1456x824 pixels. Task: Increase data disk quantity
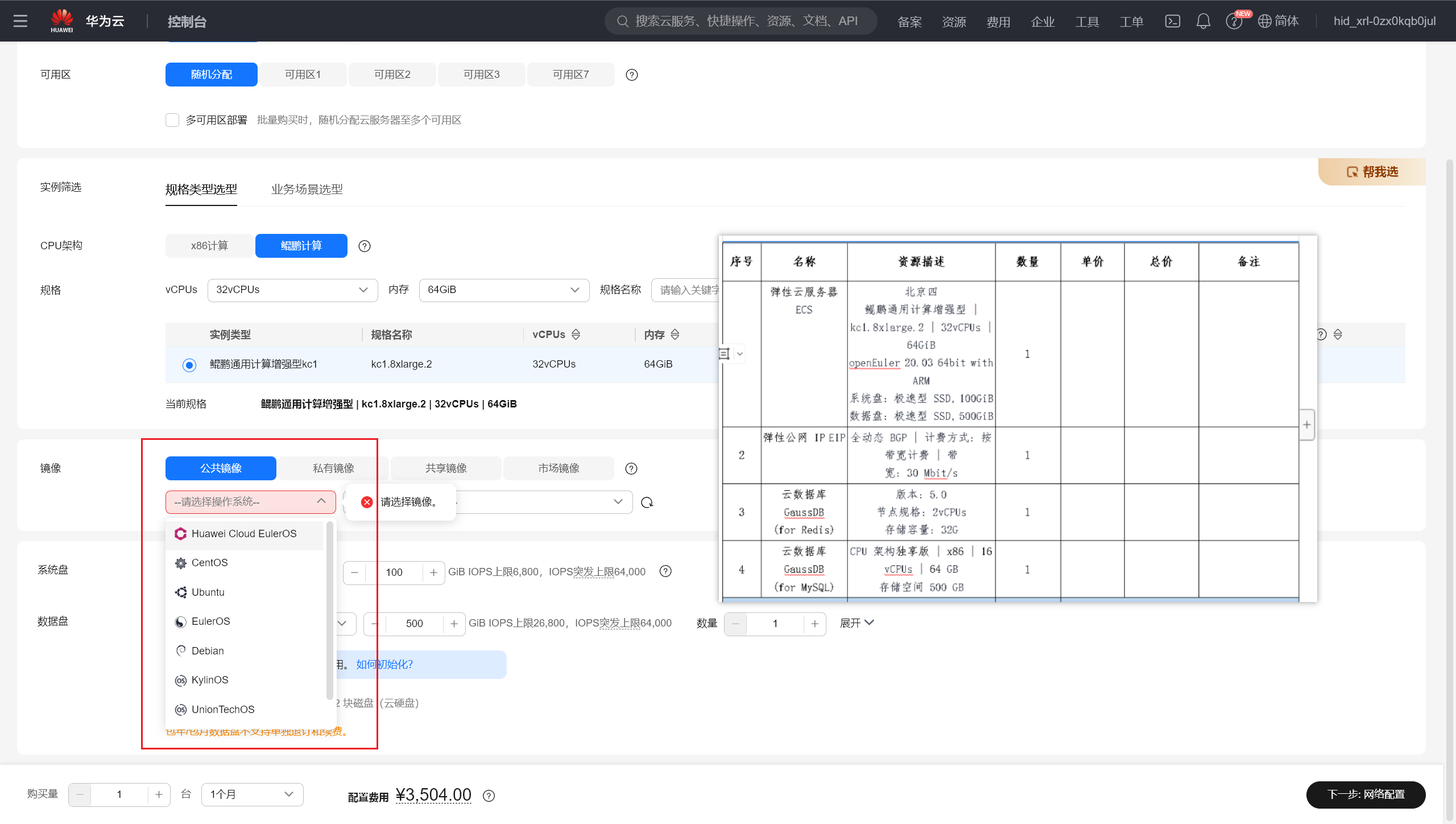(814, 624)
